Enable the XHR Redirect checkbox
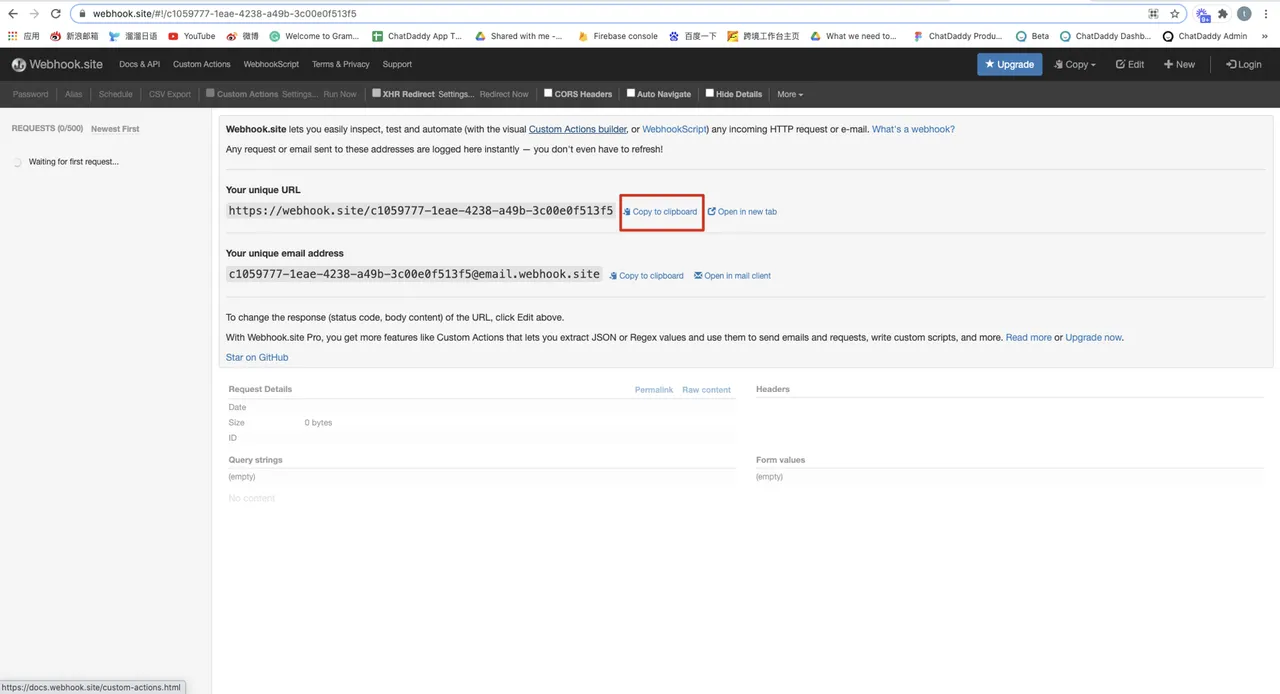This screenshot has width=1280, height=694. click(376, 93)
